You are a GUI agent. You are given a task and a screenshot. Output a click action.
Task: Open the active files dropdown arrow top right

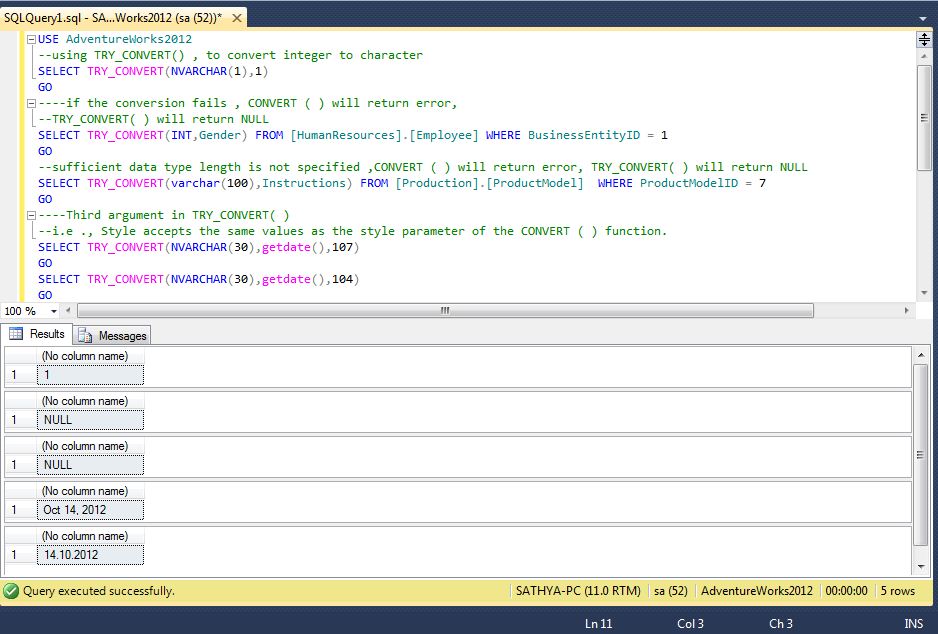click(924, 17)
